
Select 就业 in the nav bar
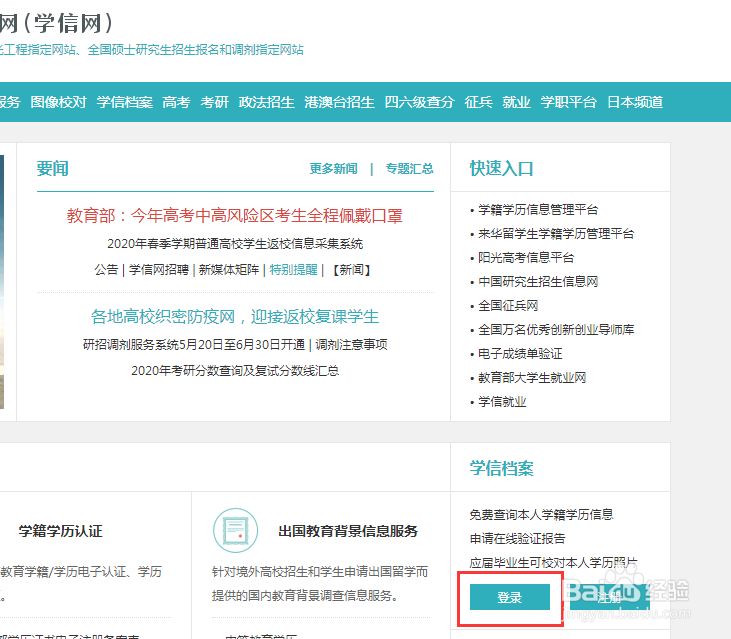tap(517, 102)
